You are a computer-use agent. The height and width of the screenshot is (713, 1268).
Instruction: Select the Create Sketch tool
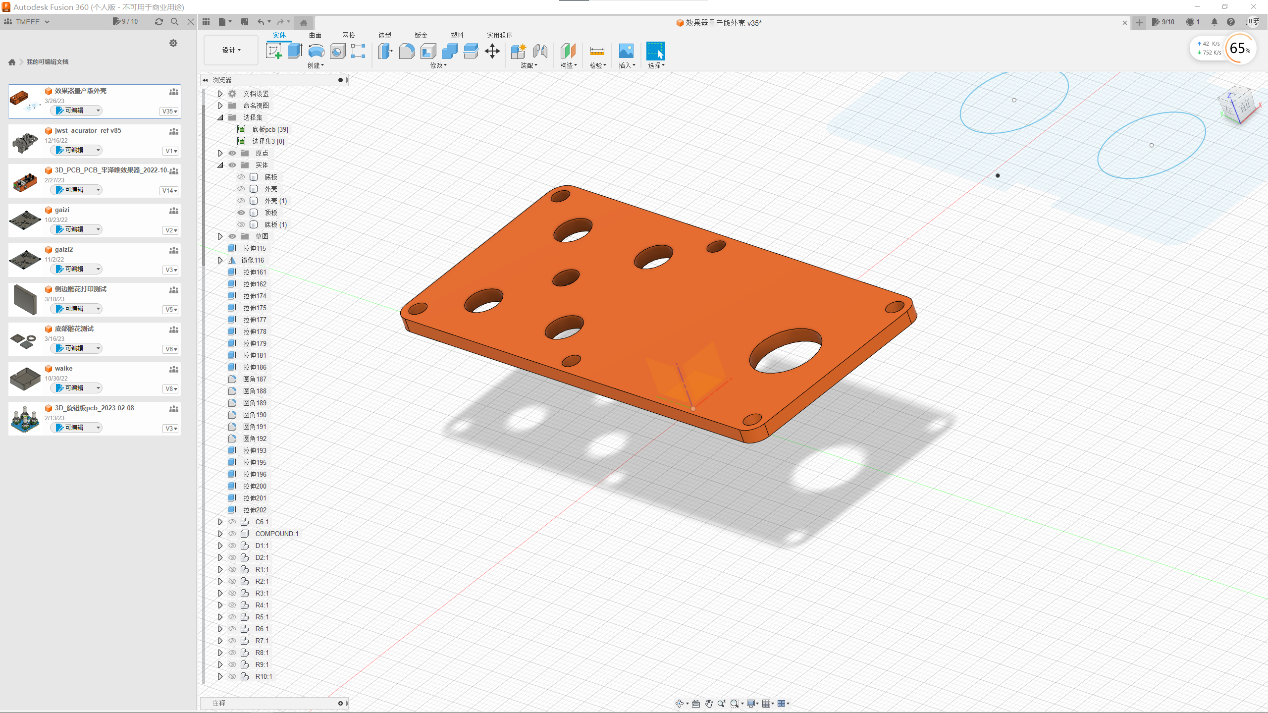275,51
